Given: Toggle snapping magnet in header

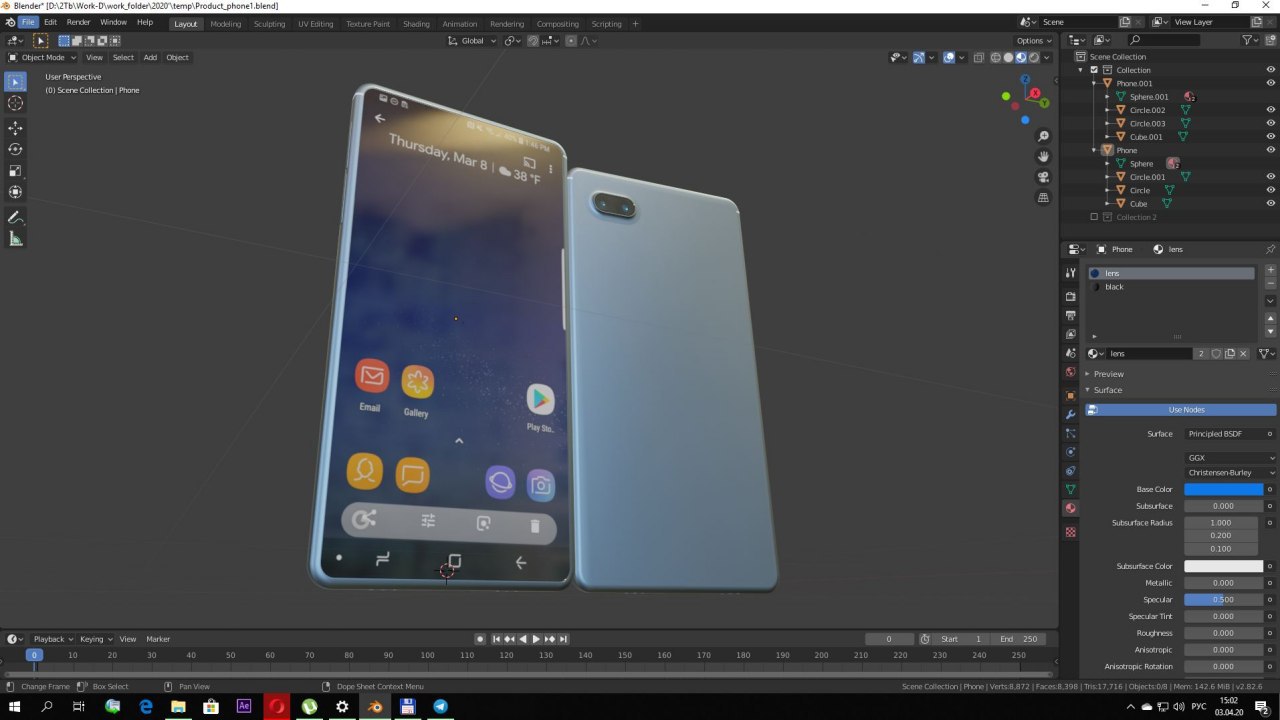Looking at the screenshot, I should [x=534, y=41].
